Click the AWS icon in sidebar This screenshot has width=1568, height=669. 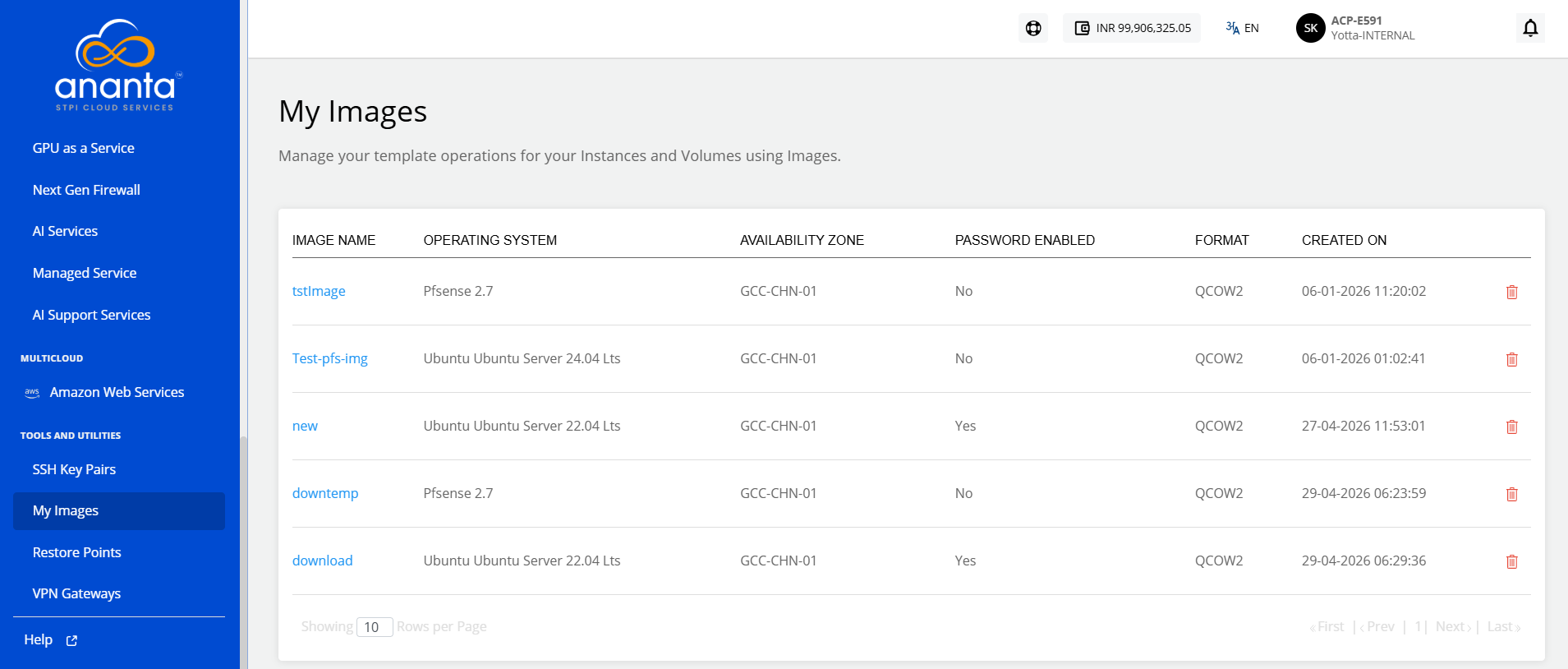[x=32, y=393]
